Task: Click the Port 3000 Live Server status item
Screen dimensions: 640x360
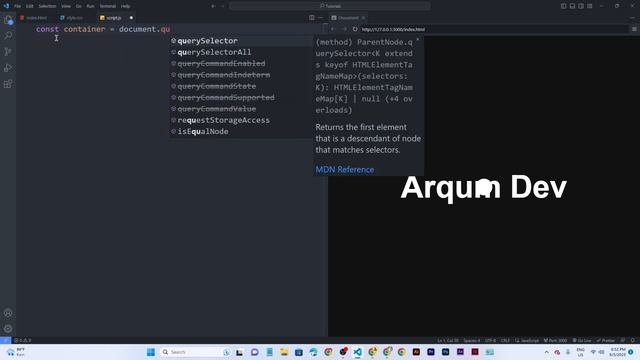Action: pyautogui.click(x=556, y=340)
